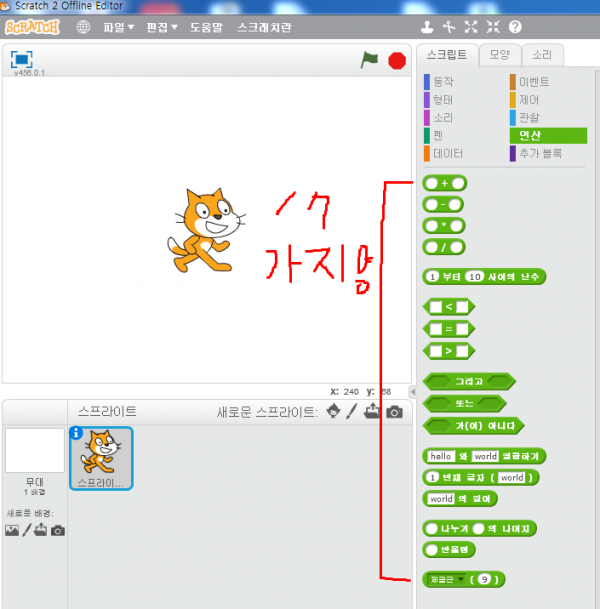Image resolution: width=600 pixels, height=609 pixels.
Task: Open the 스크래치란 menu item
Action: click(x=264, y=27)
